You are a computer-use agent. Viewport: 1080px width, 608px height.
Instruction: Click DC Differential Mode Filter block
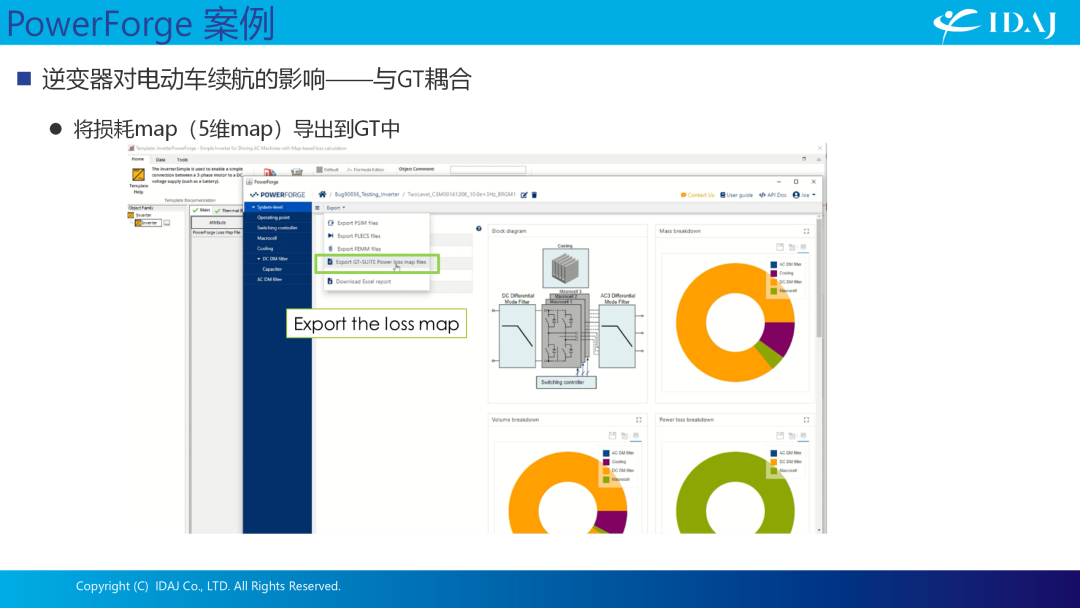point(517,336)
